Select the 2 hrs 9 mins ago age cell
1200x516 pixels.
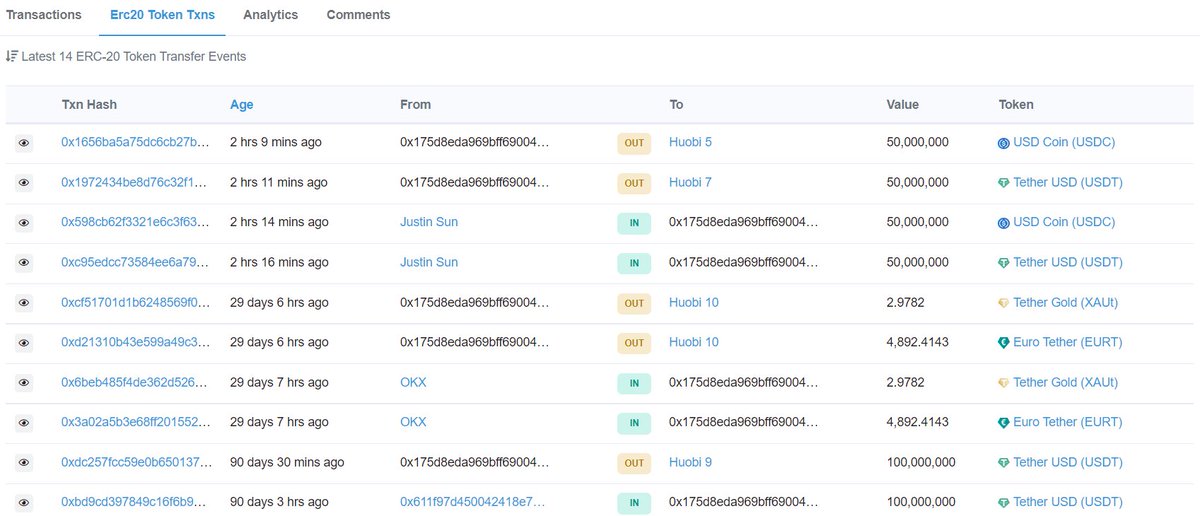click(276, 142)
